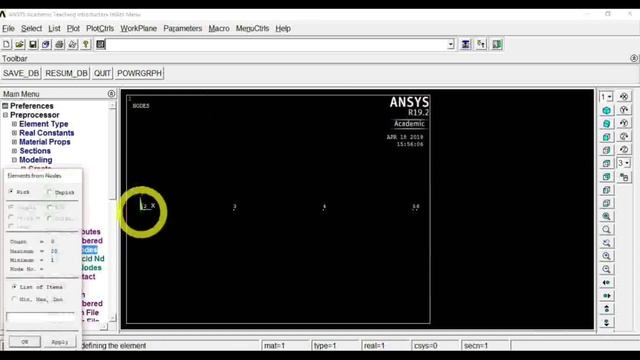Select the List of Items radio button

14,287
